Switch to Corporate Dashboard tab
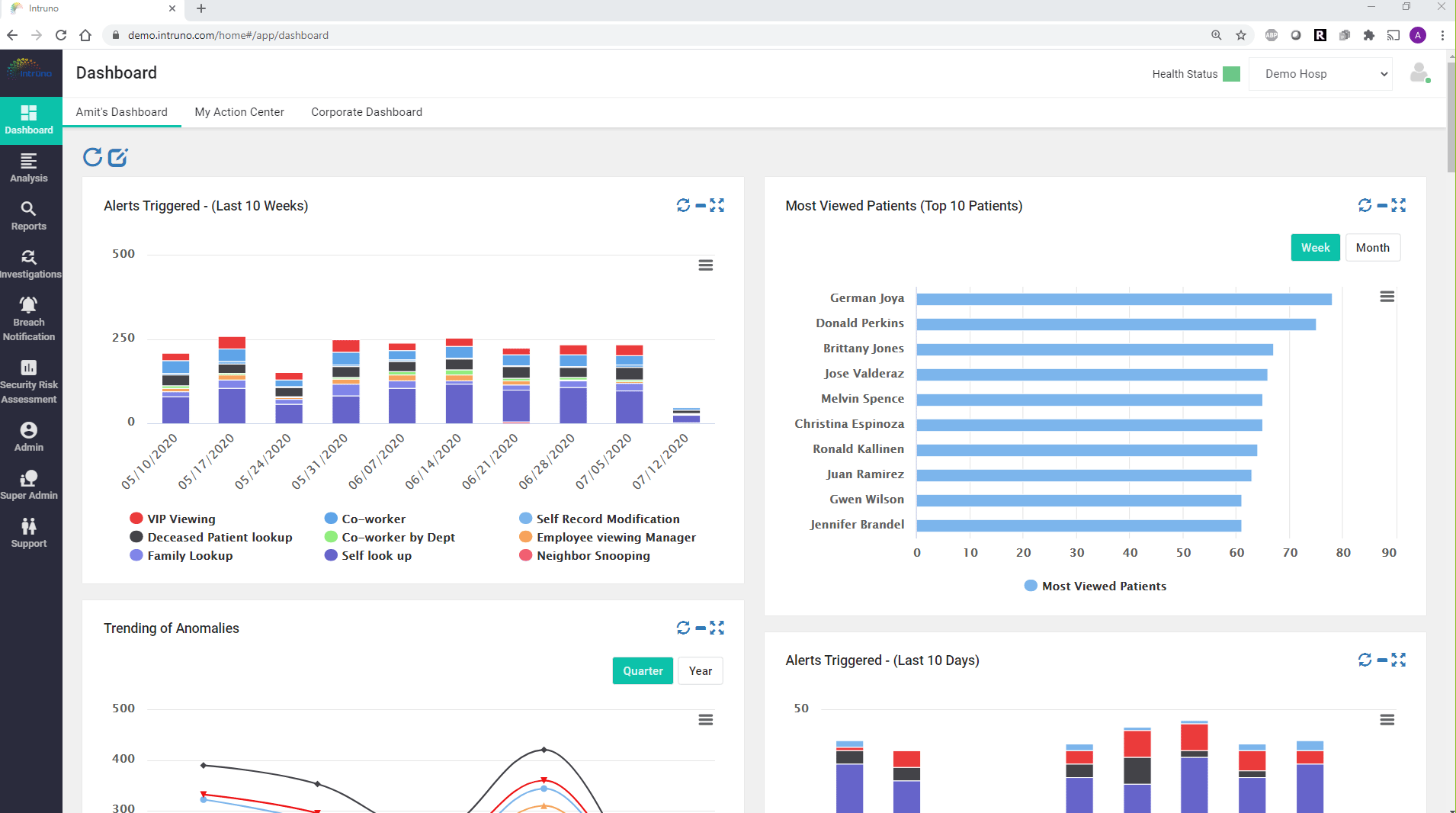The height and width of the screenshot is (813, 1456). coord(367,112)
